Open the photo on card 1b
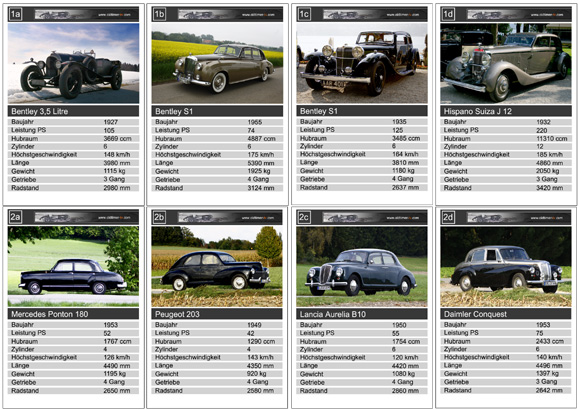580x410 pixels. tap(217, 63)
